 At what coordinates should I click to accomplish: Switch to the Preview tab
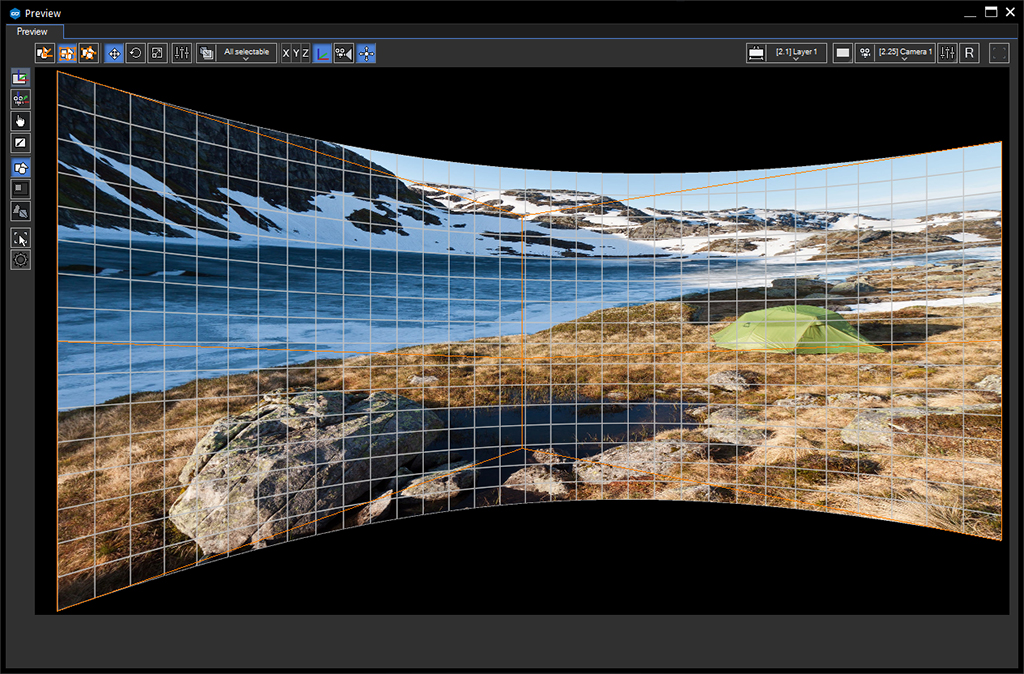click(x=32, y=32)
